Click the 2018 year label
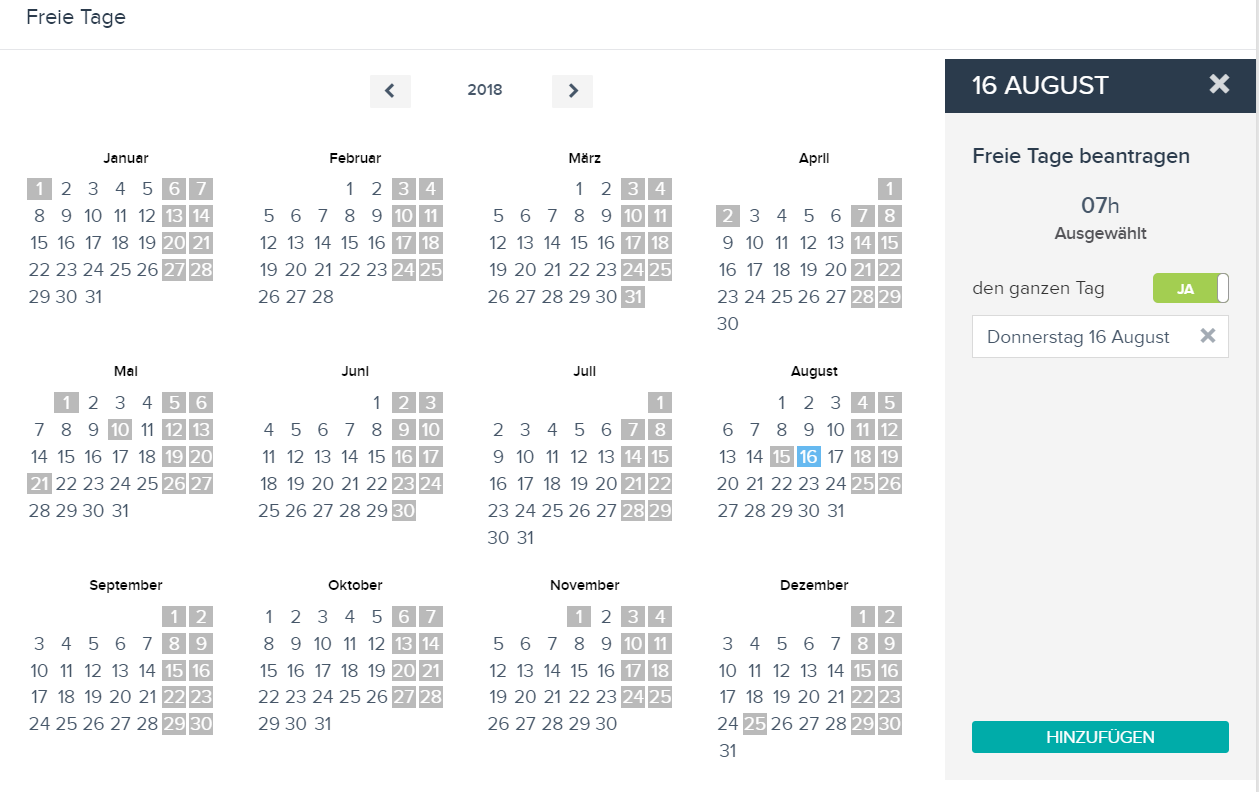The image size is (1259, 792). 485,90
